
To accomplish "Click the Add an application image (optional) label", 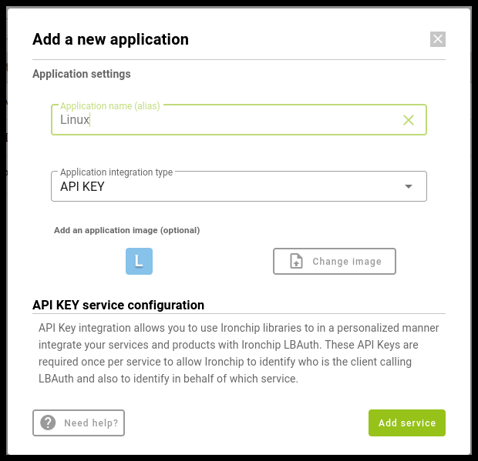I will click(x=127, y=230).
